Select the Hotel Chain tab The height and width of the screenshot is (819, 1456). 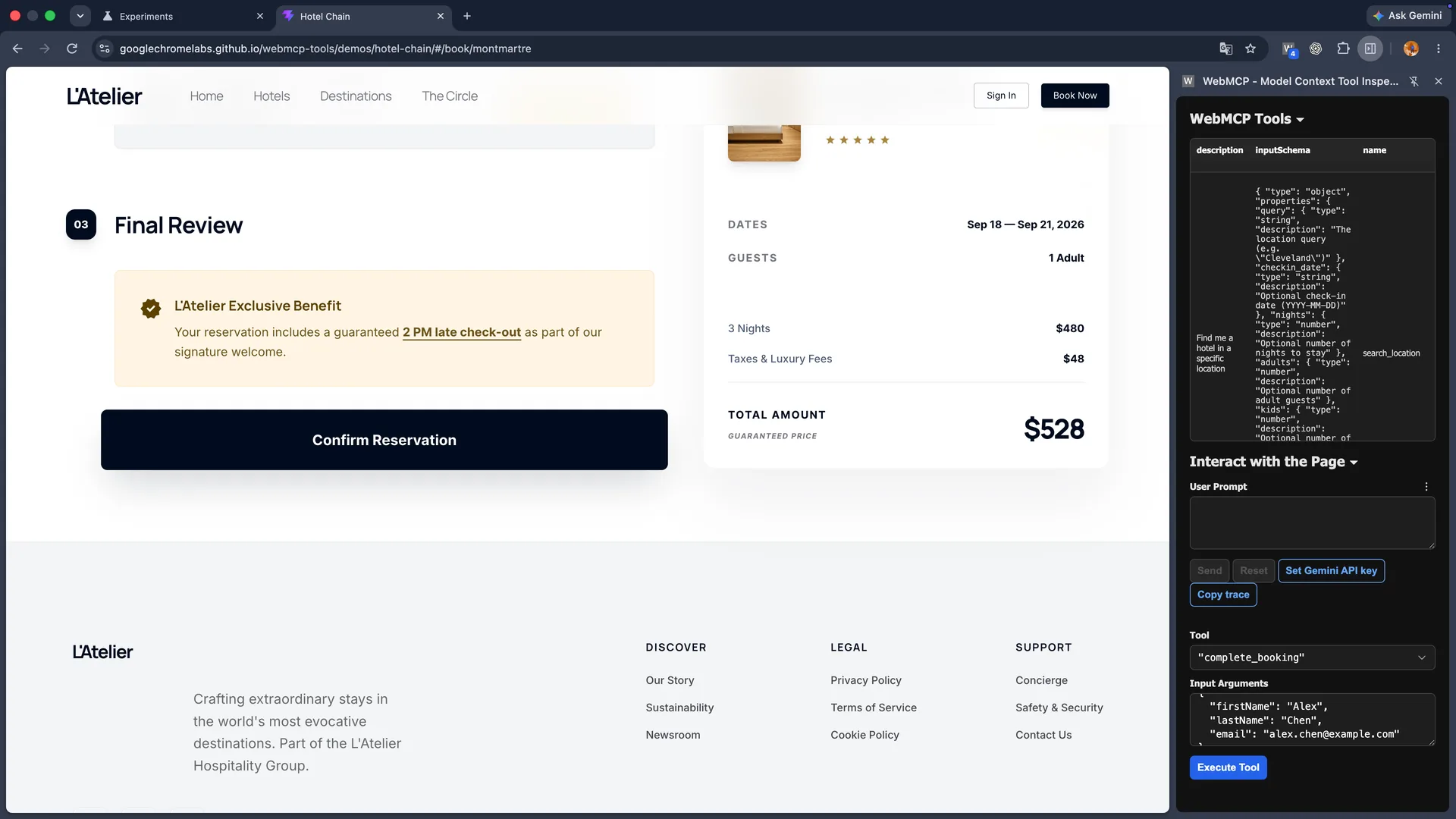click(x=363, y=16)
